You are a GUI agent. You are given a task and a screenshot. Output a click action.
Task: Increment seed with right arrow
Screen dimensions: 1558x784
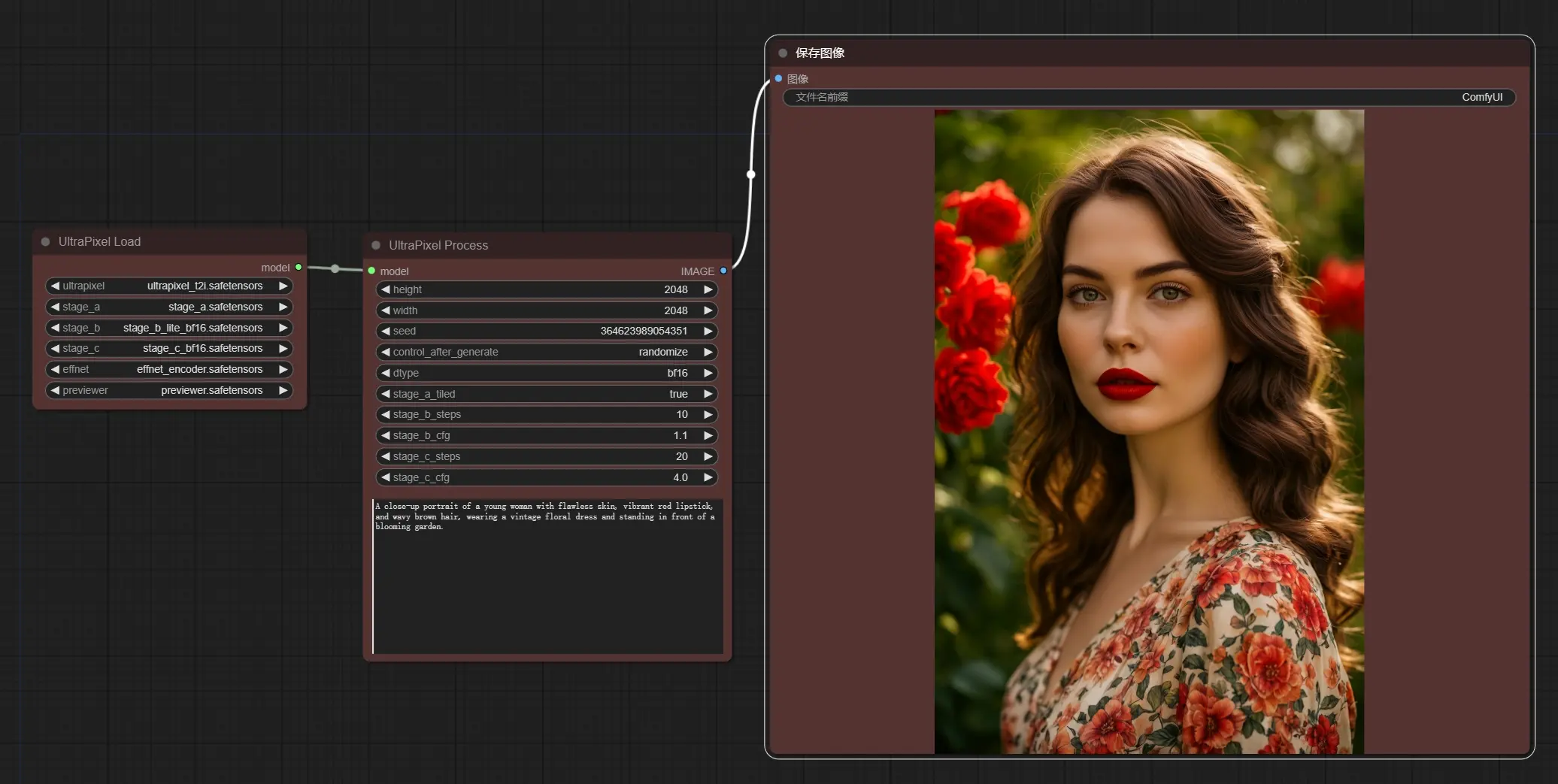pos(708,331)
